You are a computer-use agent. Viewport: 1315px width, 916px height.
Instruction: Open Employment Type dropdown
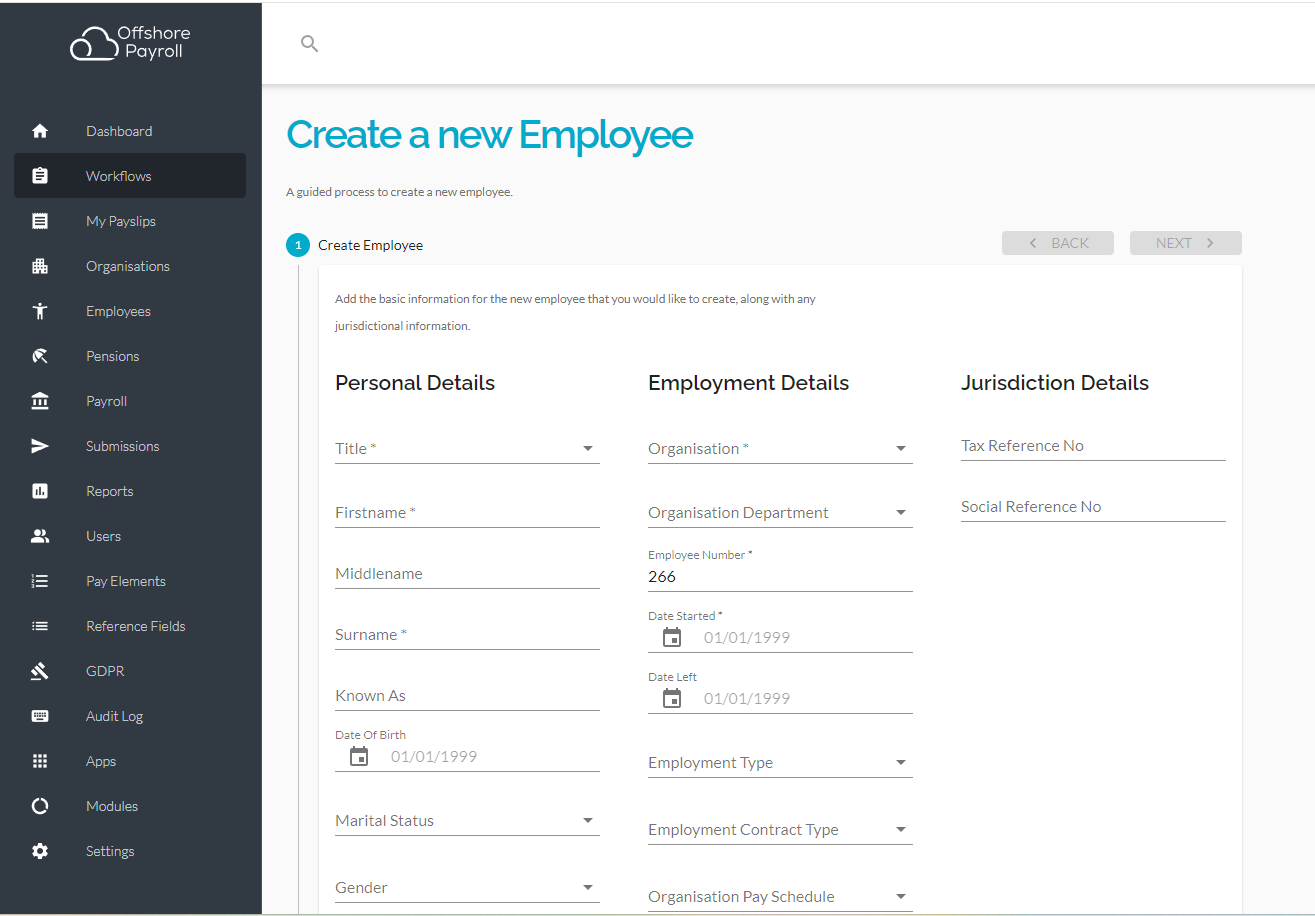click(780, 762)
